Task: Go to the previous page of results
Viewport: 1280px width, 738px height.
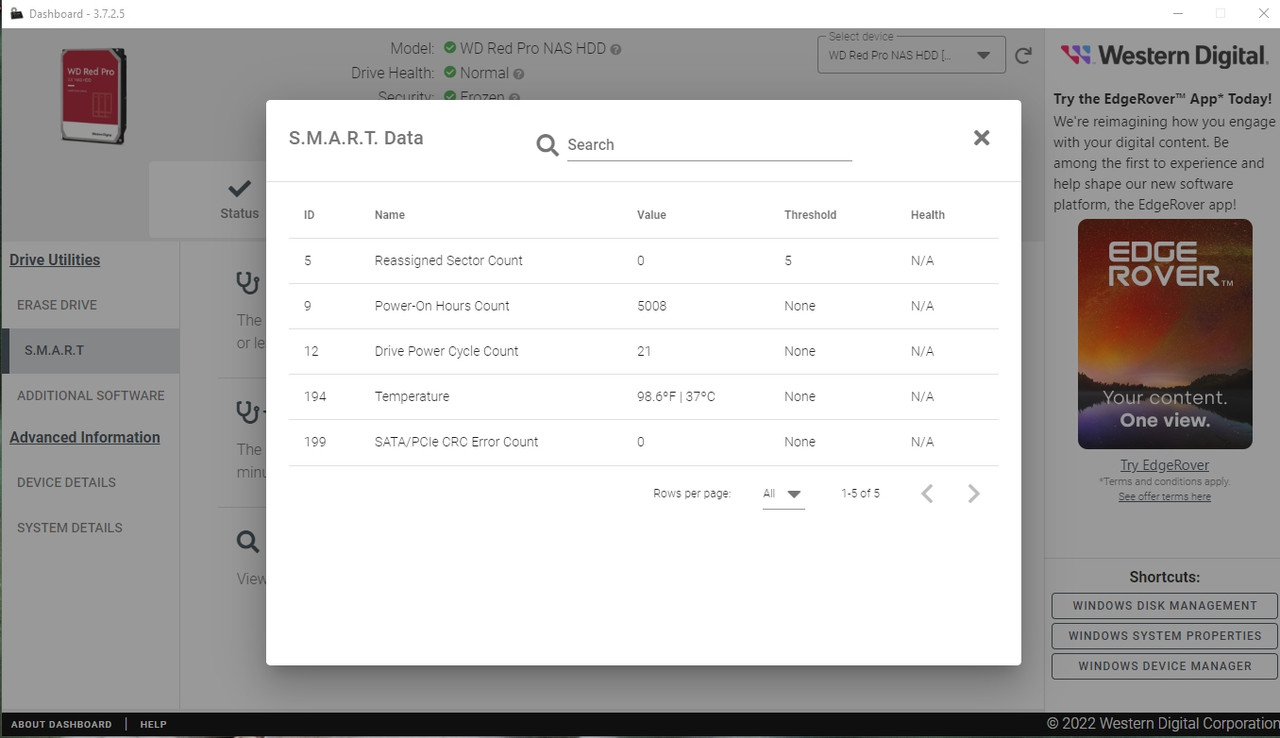Action: pyautogui.click(x=927, y=493)
